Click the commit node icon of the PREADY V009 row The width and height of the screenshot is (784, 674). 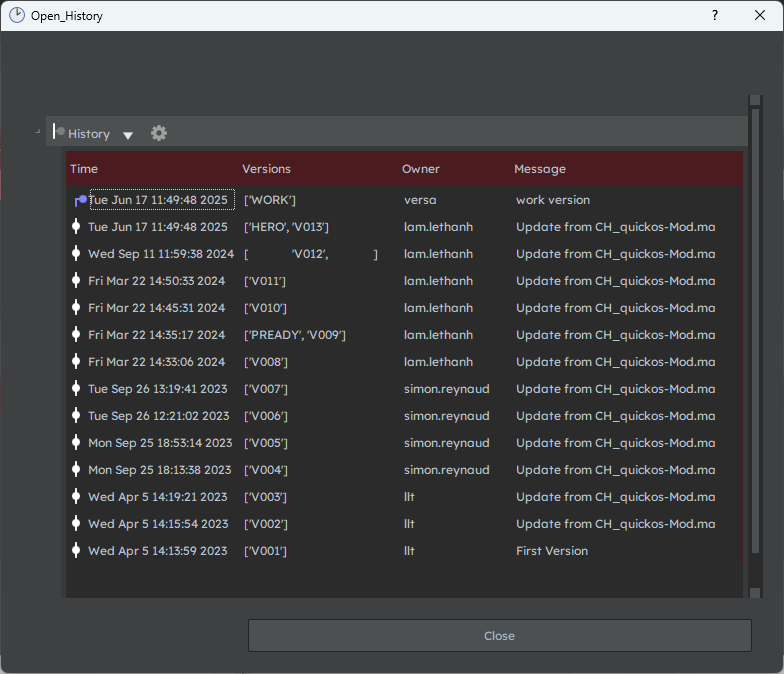coord(76,334)
